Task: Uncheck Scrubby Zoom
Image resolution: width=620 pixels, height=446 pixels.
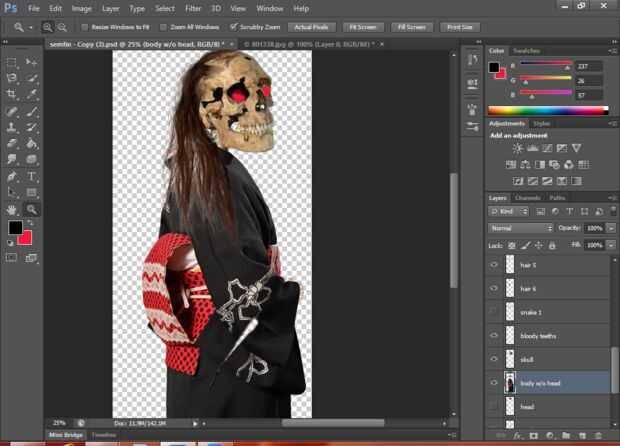Action: (x=233, y=27)
